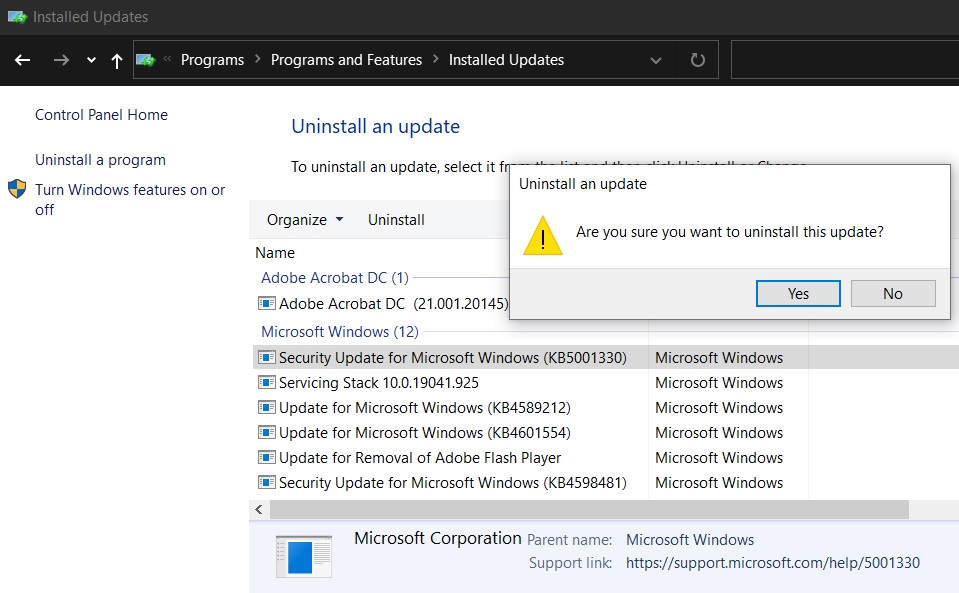Open the support.microsoft.com/help/5001330 link
Viewport: 959px width, 593px height.
tap(772, 563)
